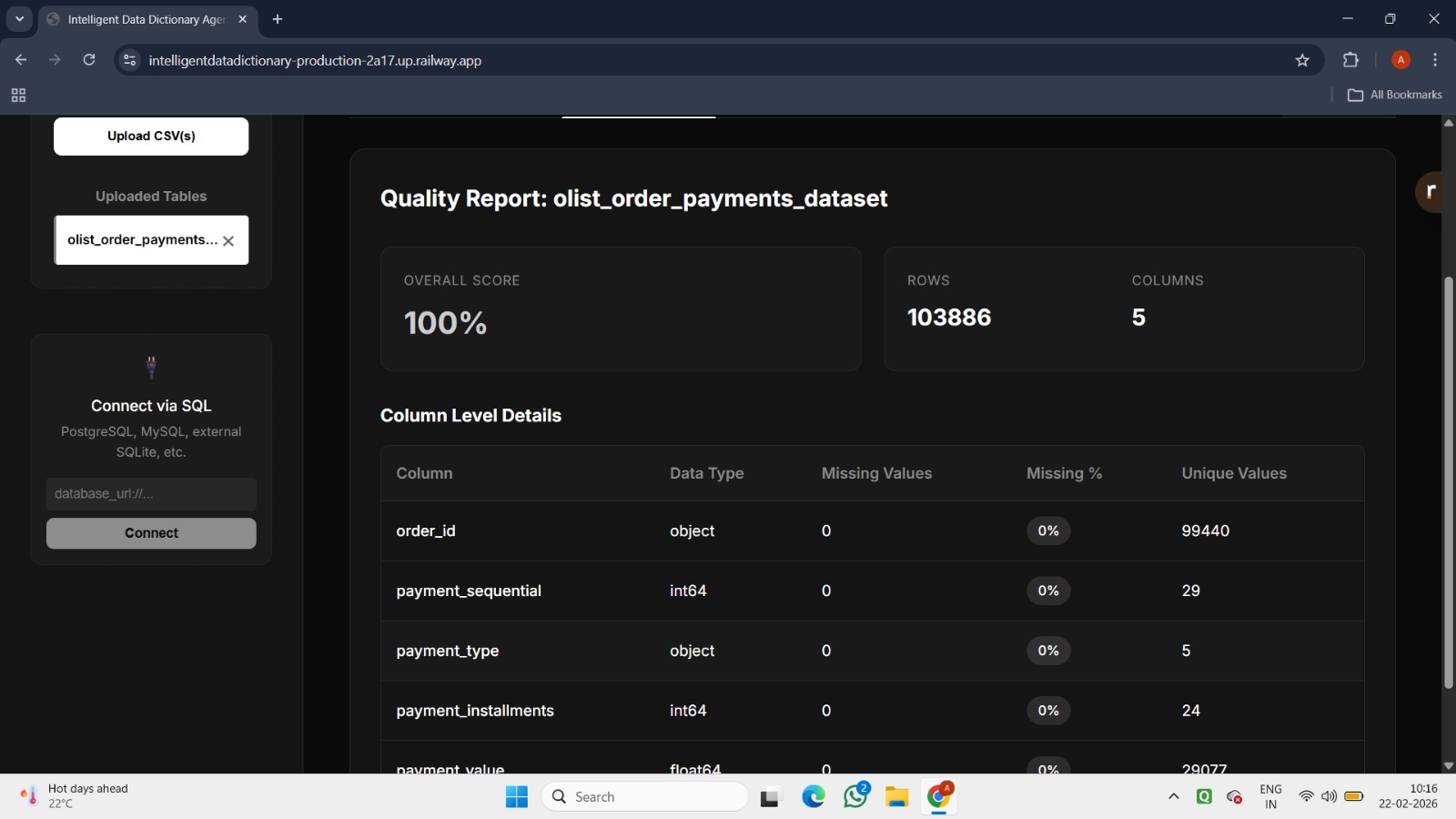The image size is (1456, 819).
Task: Open Wi-Fi network settings in tray
Action: tap(1306, 797)
